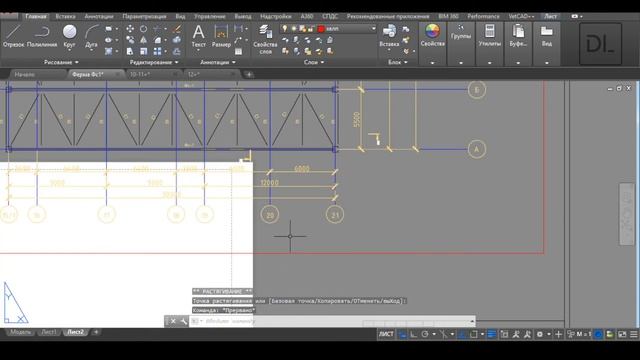This screenshot has width=640, height=360.
Task: Open the Свойства color wheel panel
Action: (432, 35)
